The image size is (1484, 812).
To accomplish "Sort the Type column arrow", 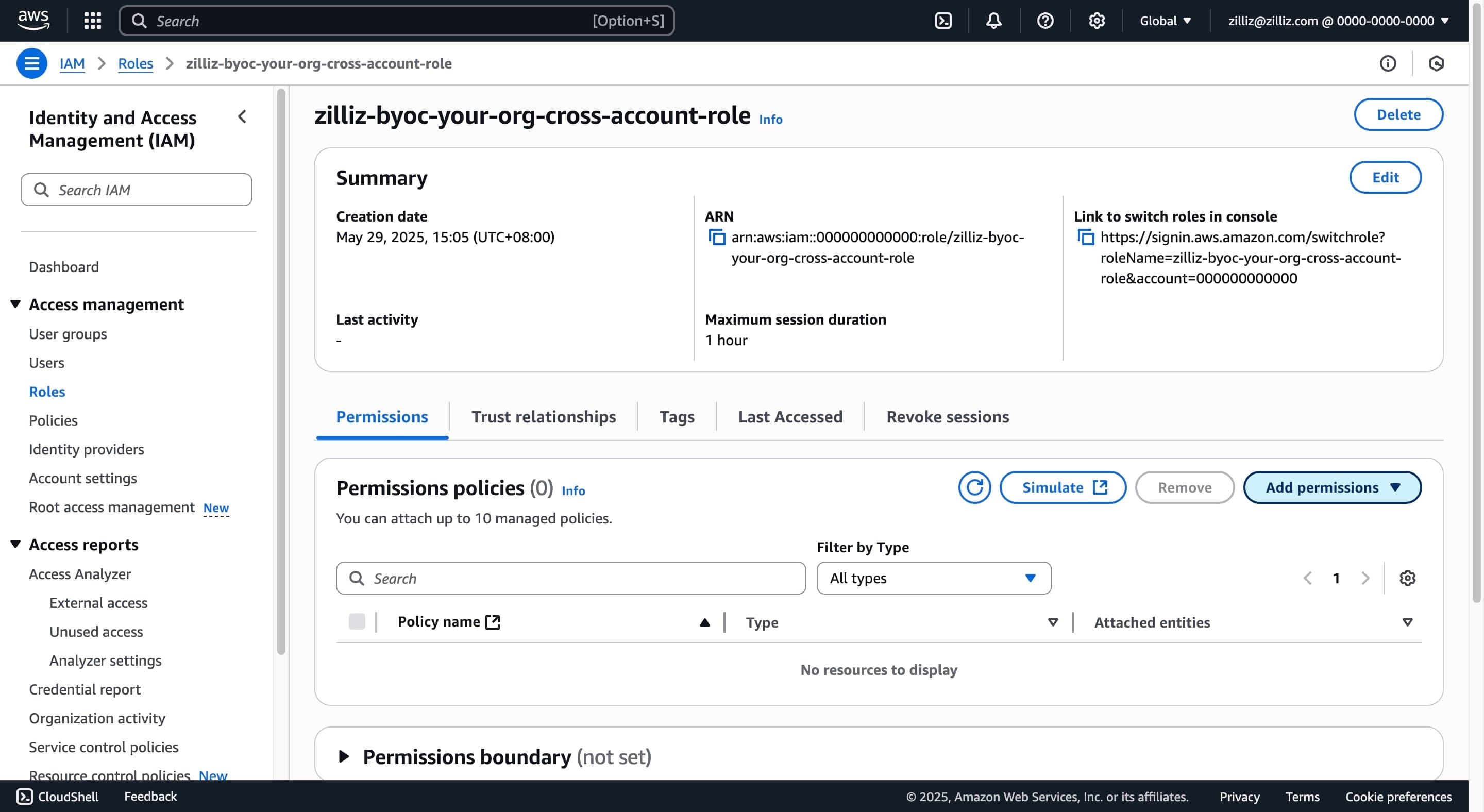I will [1053, 622].
